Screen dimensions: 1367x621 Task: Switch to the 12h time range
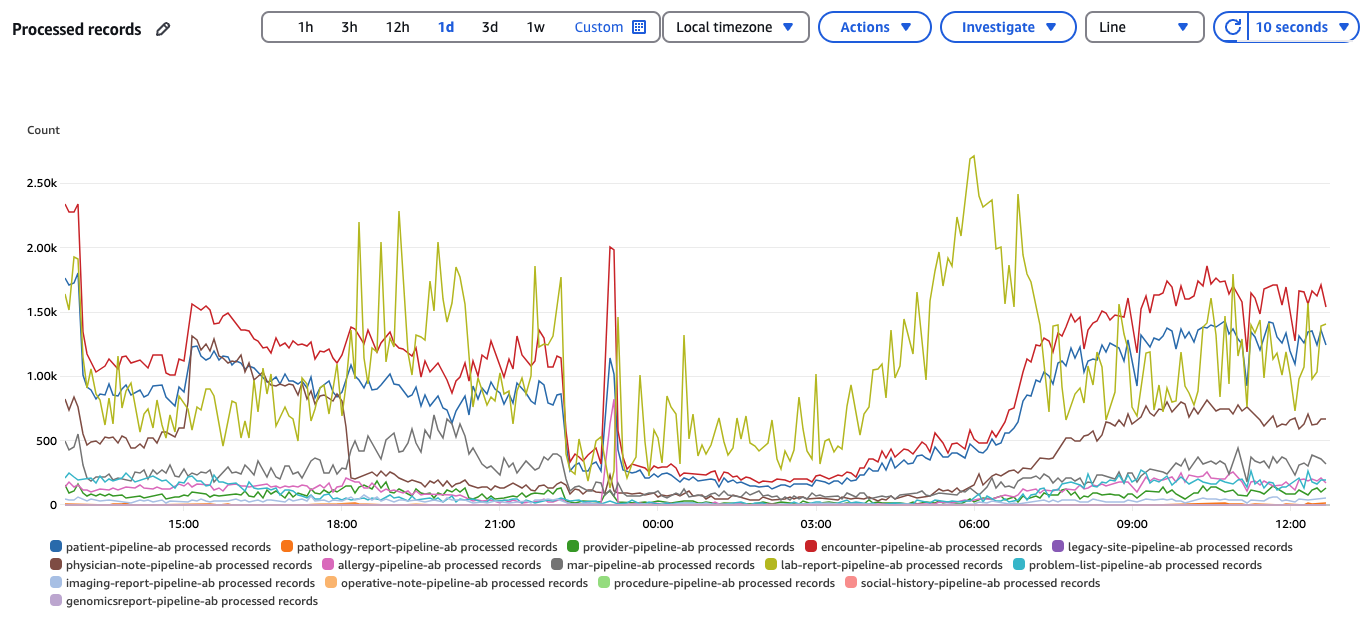[397, 27]
